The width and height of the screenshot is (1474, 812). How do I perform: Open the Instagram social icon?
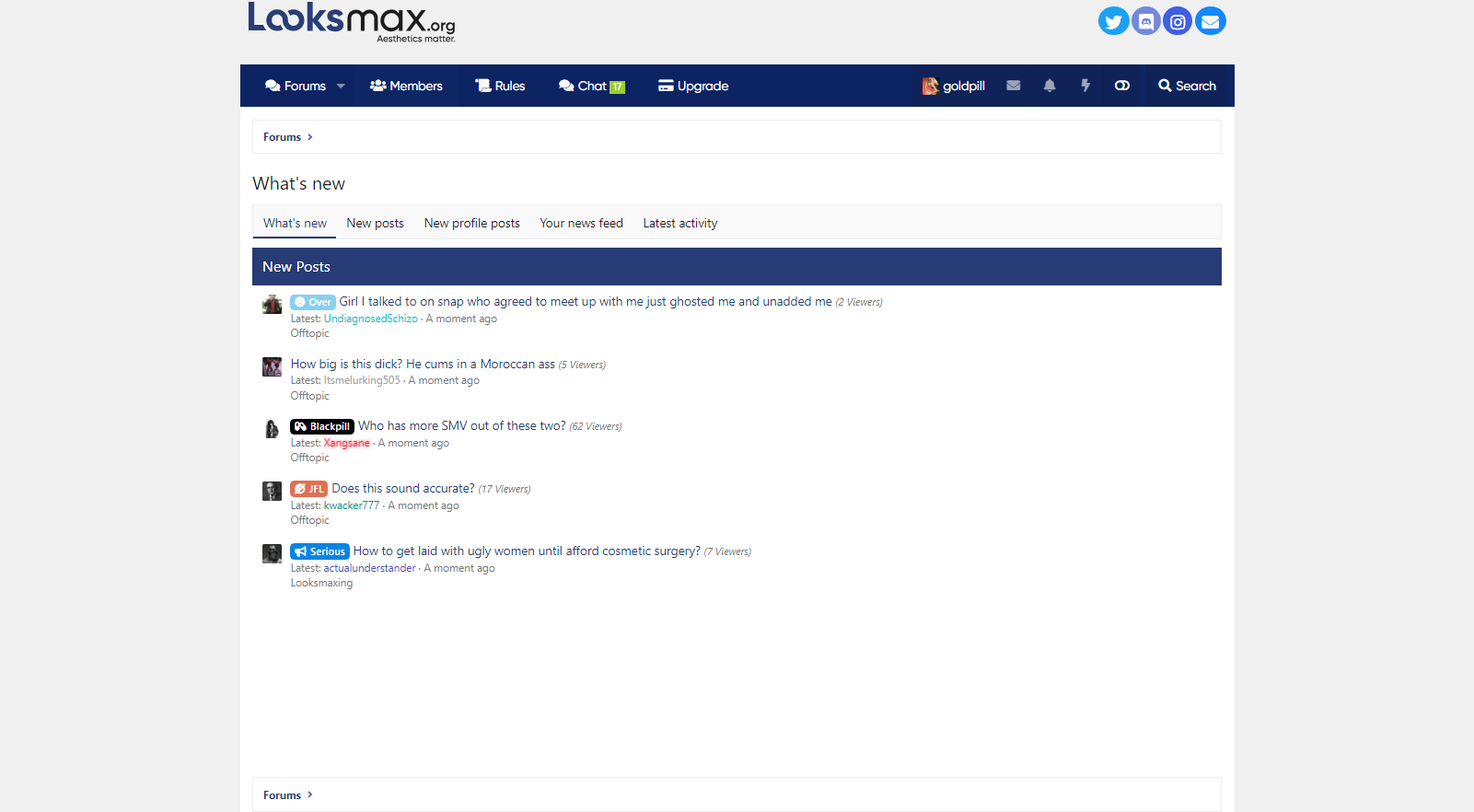[x=1178, y=21]
